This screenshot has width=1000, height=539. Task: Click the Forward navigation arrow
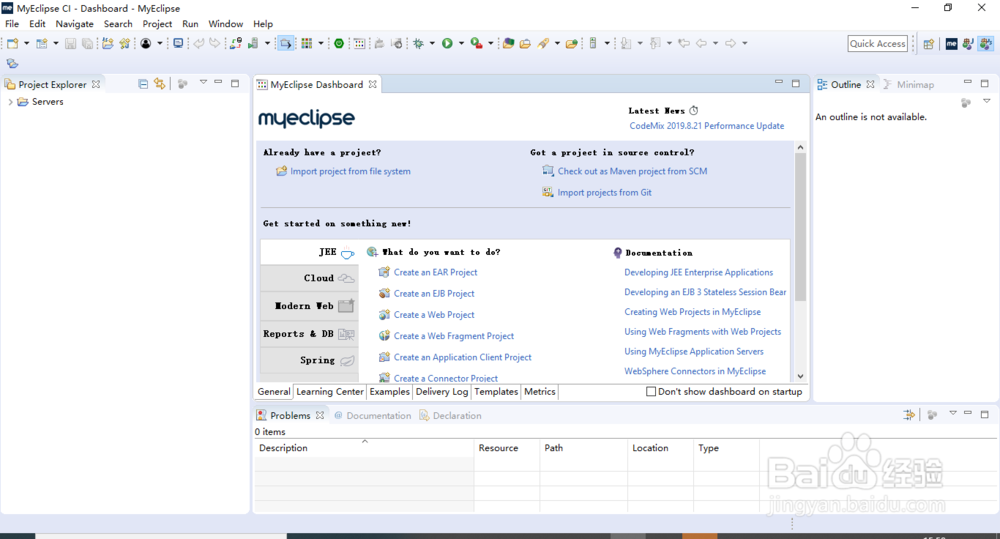(731, 43)
